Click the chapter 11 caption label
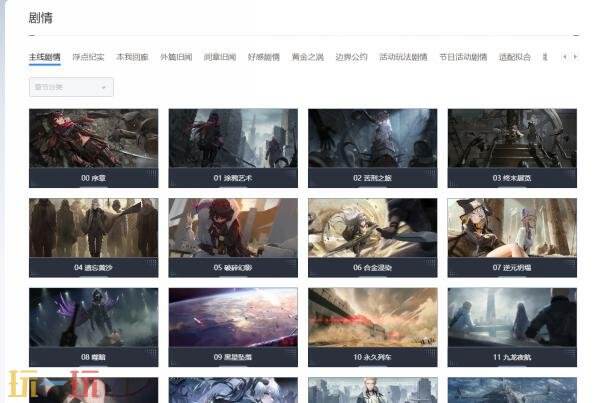 point(512,357)
